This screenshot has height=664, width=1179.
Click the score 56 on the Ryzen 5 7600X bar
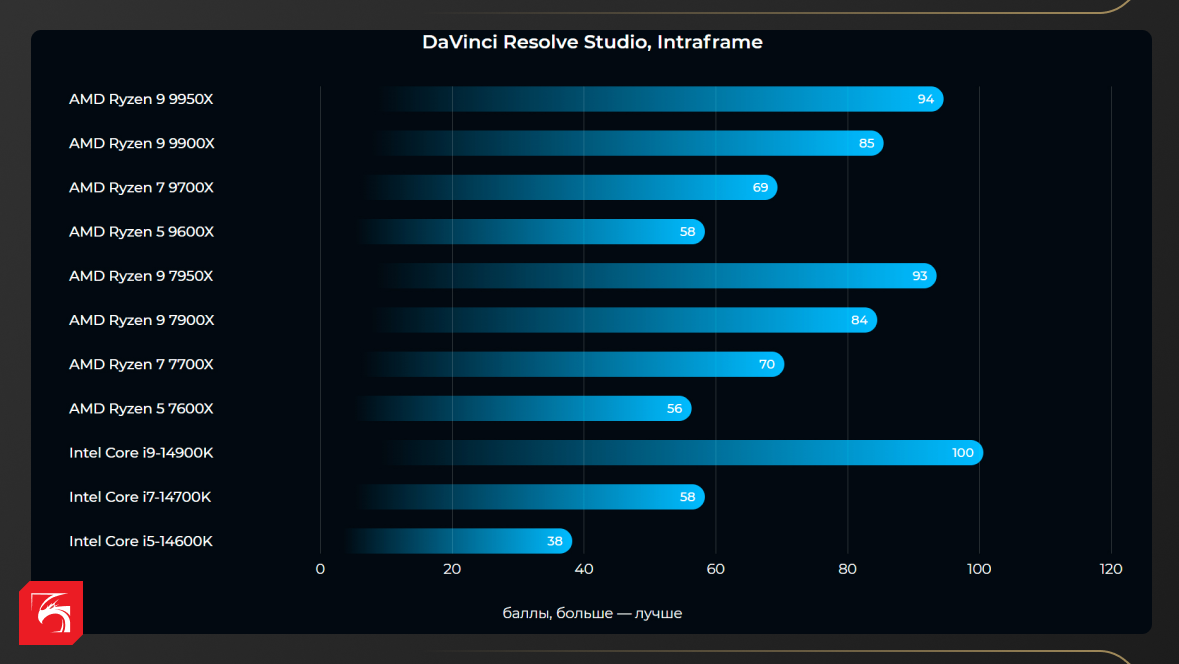point(674,408)
